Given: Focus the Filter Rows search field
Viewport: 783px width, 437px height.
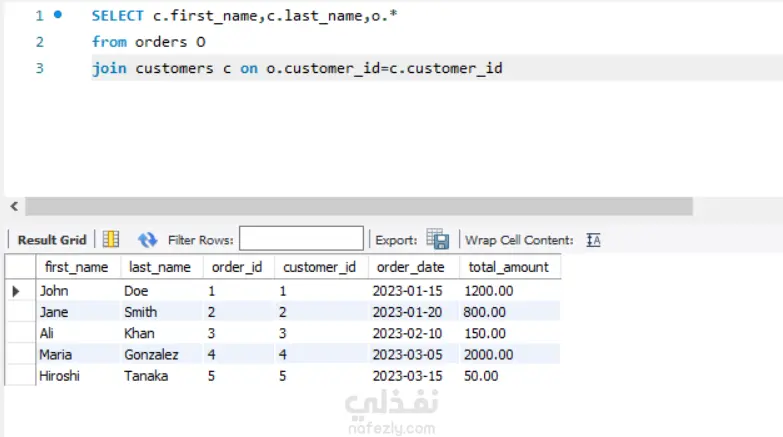Looking at the screenshot, I should pos(301,240).
